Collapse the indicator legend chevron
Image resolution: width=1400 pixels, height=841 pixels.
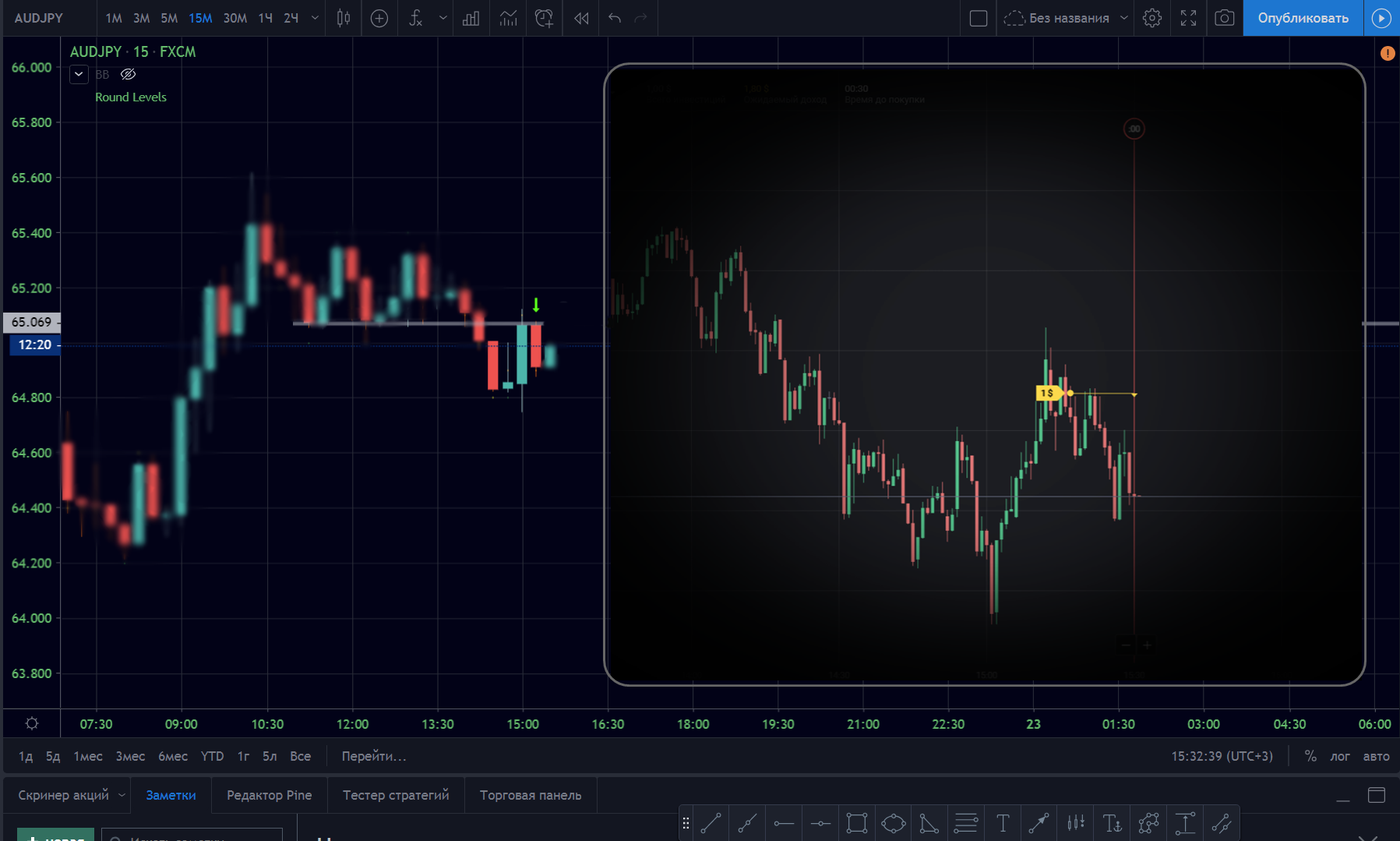[79, 74]
